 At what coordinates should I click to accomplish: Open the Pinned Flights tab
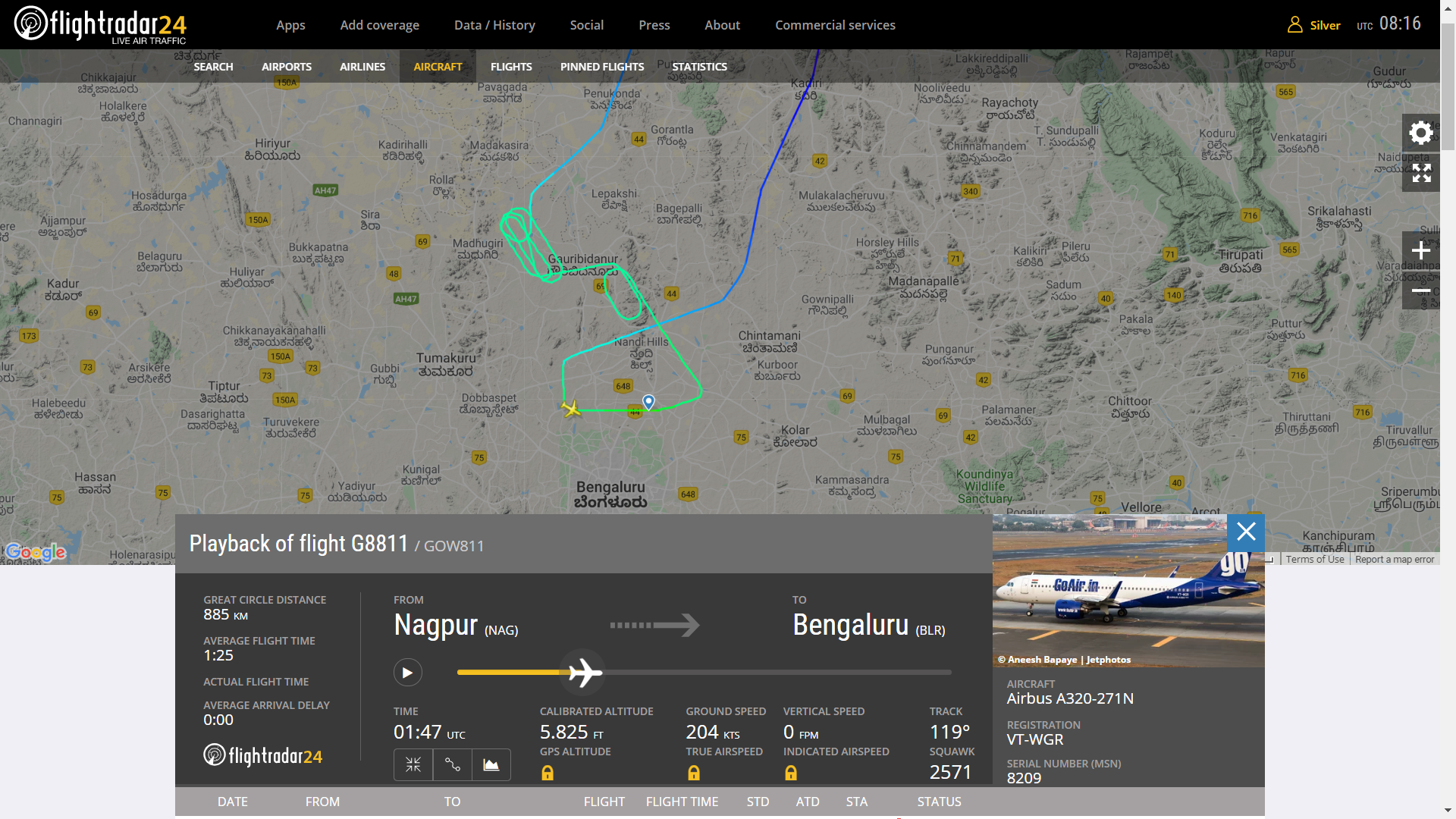click(x=602, y=67)
